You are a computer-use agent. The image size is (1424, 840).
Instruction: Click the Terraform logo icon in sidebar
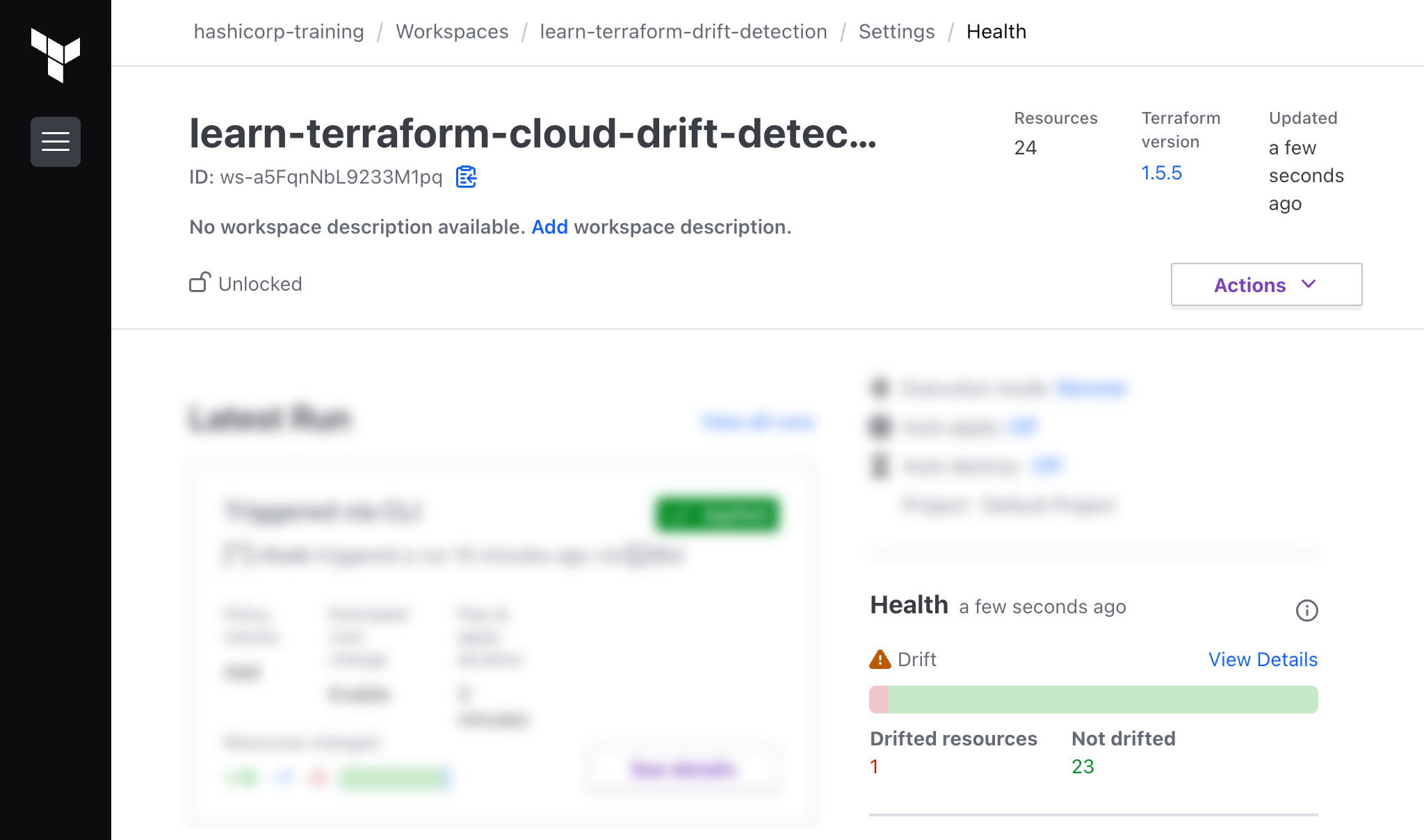click(55, 55)
